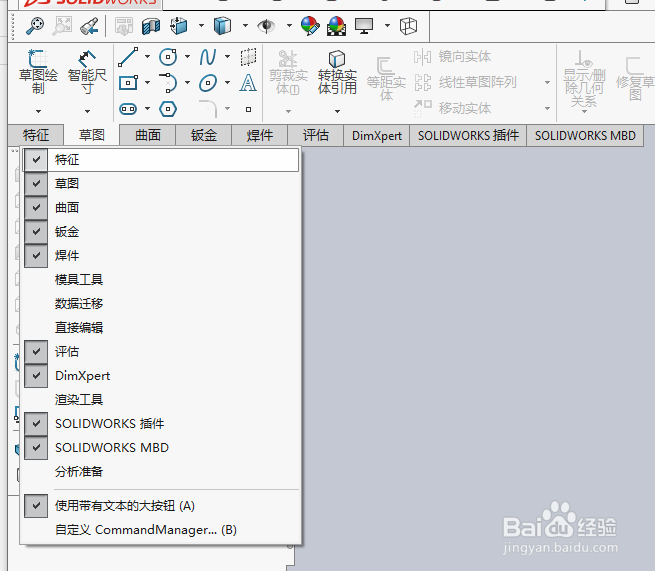
Task: Select the sketch Text tool (A)
Action: click(x=248, y=83)
